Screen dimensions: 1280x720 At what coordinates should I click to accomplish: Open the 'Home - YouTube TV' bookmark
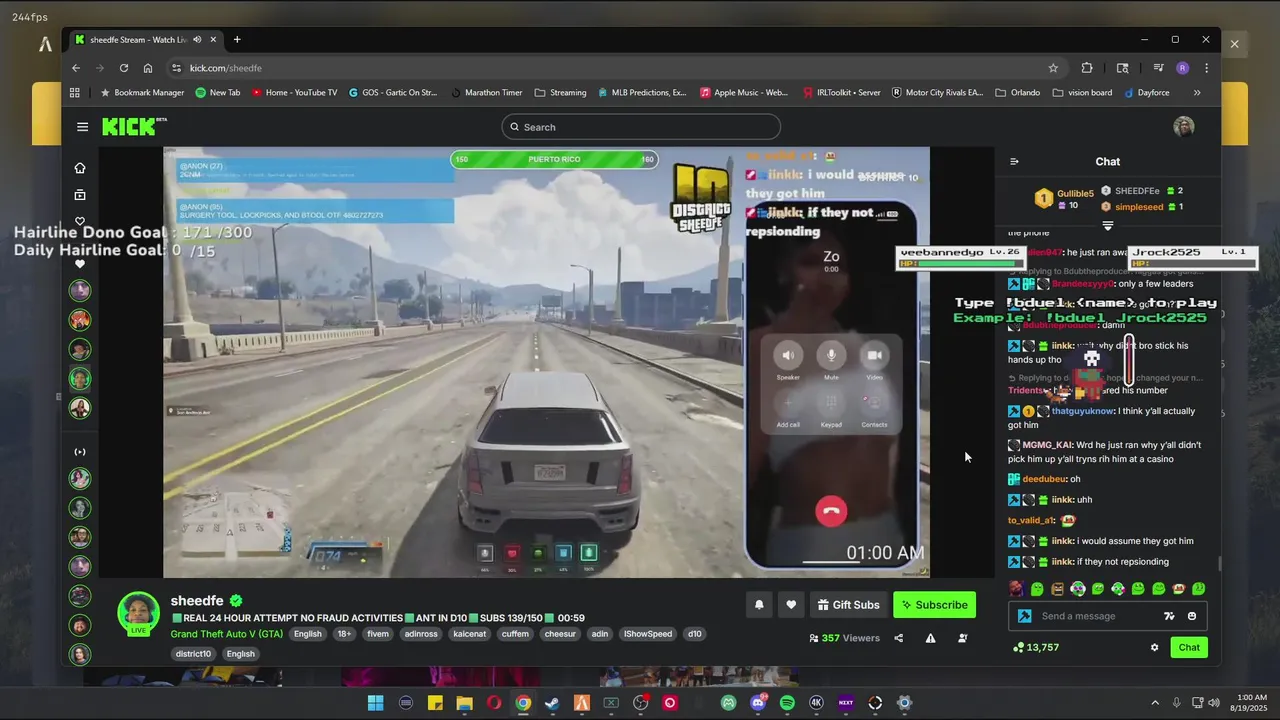[x=295, y=93]
